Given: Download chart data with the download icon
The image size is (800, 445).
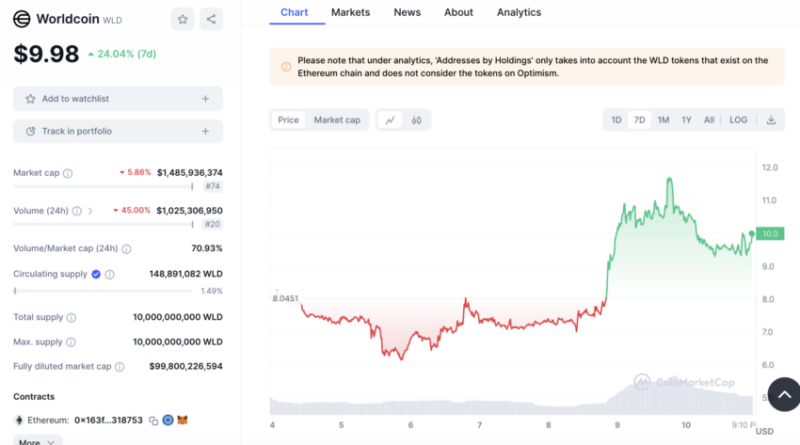Looking at the screenshot, I should [x=771, y=120].
